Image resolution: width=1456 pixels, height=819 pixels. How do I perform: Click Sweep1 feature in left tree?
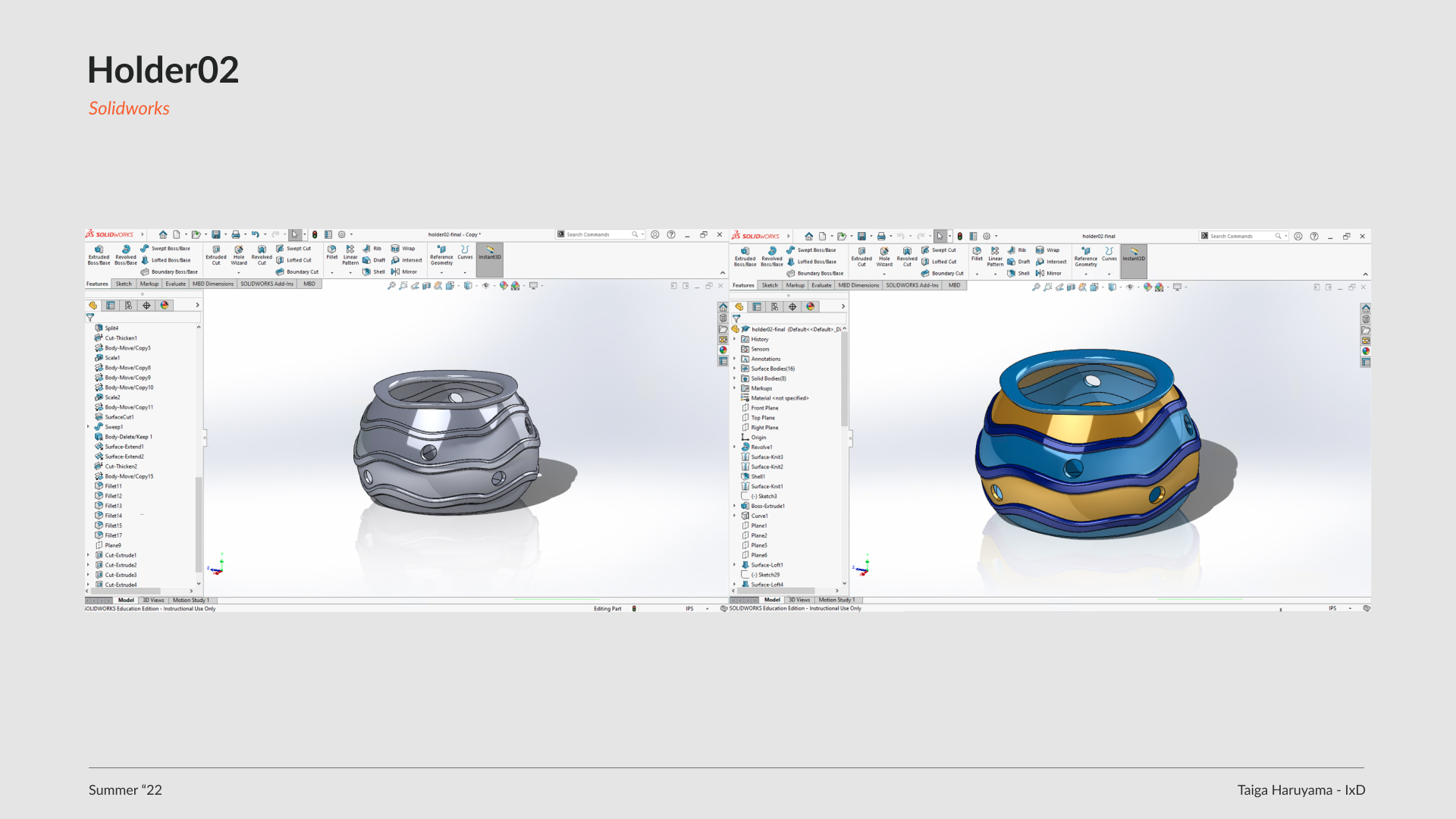tap(114, 427)
